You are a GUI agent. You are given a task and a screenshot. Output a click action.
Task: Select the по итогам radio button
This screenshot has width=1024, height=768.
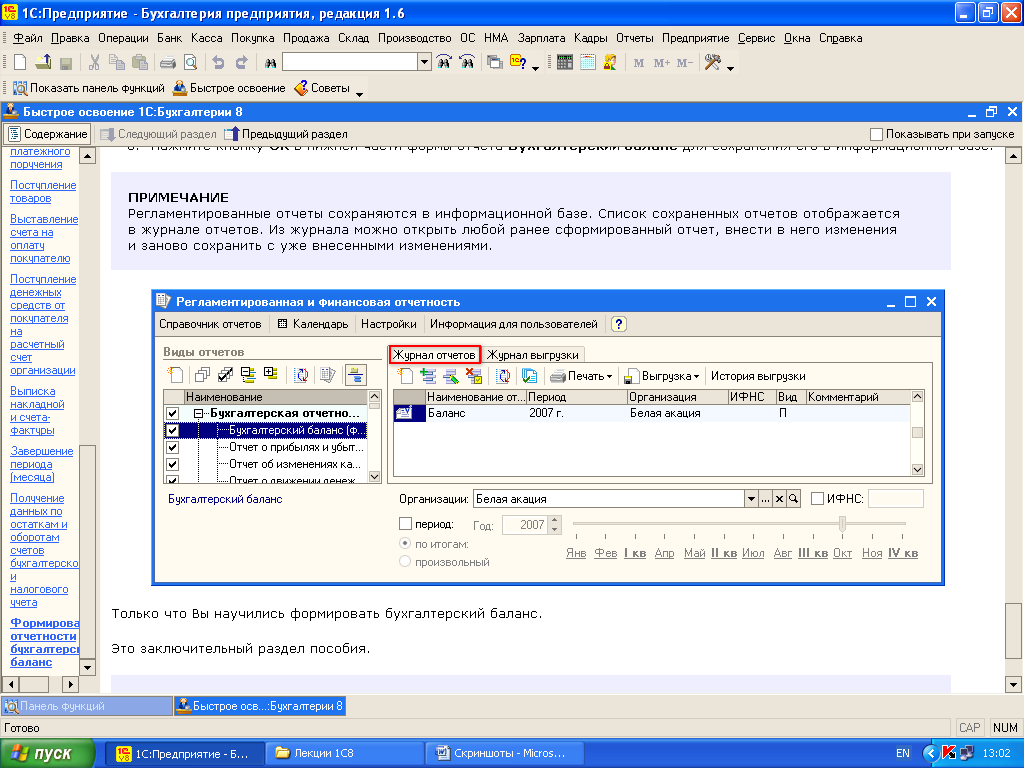[x=405, y=543]
